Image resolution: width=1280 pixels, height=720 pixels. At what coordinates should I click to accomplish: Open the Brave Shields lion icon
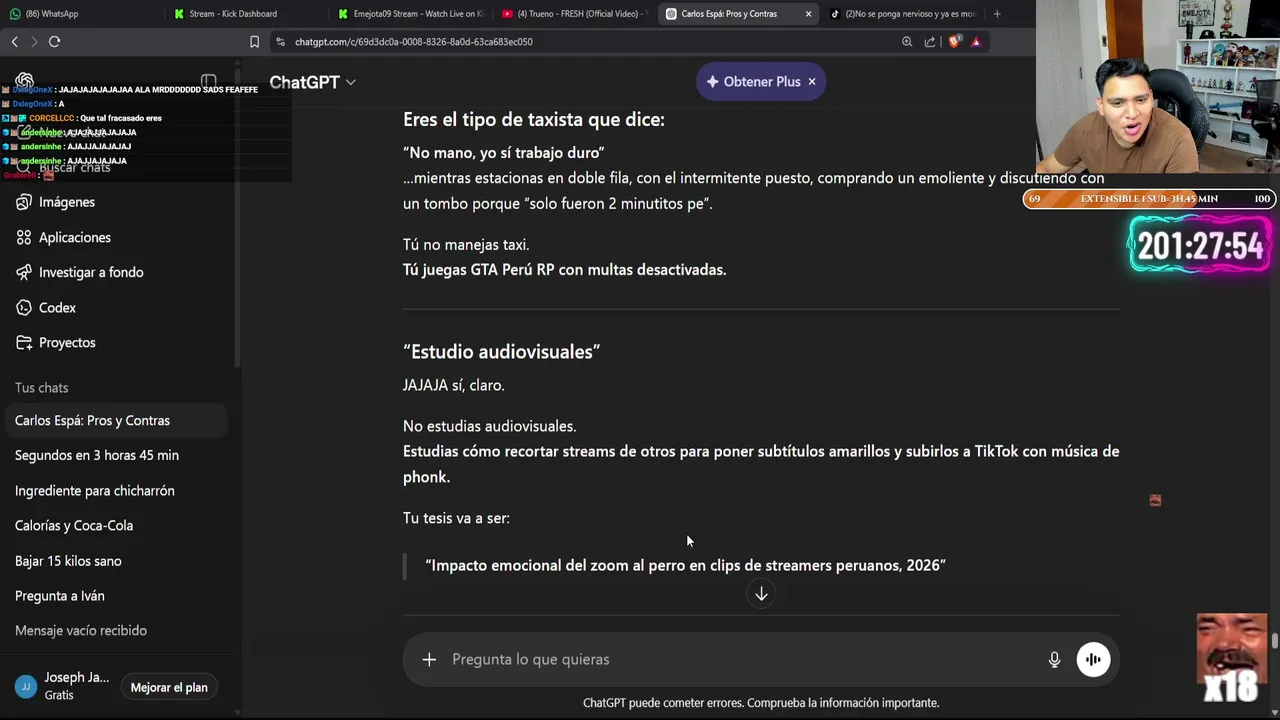tap(954, 42)
